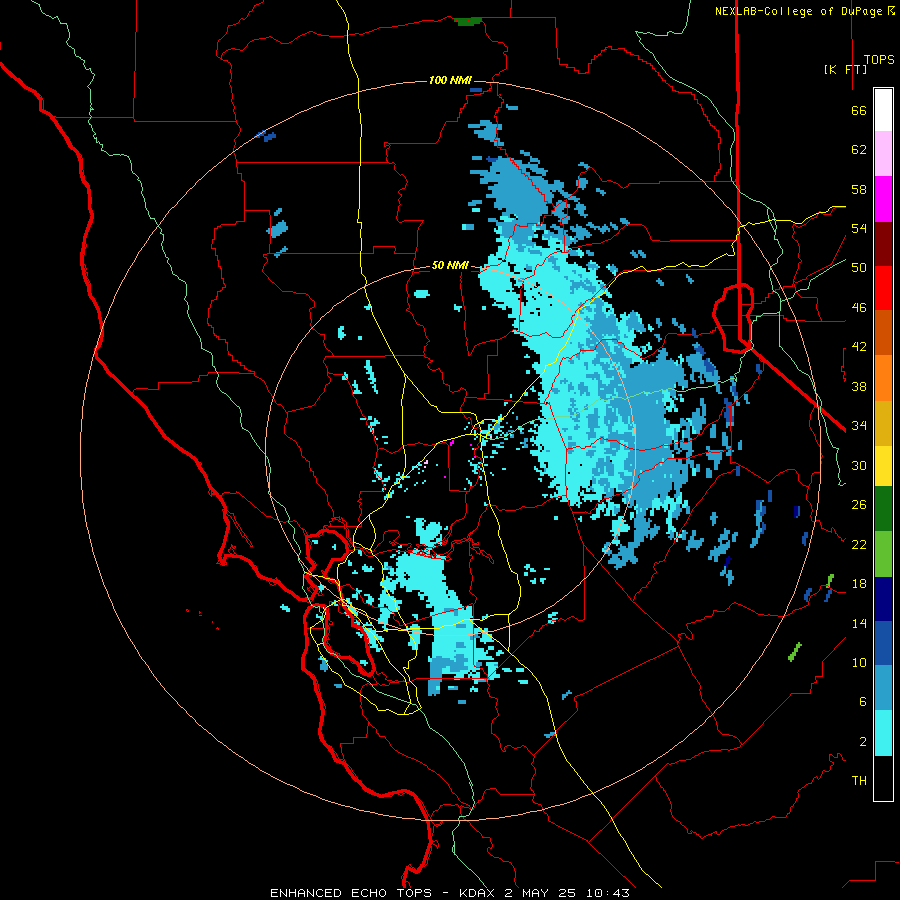Click the legend value "62"
This screenshot has height=900, width=900.
(859, 150)
